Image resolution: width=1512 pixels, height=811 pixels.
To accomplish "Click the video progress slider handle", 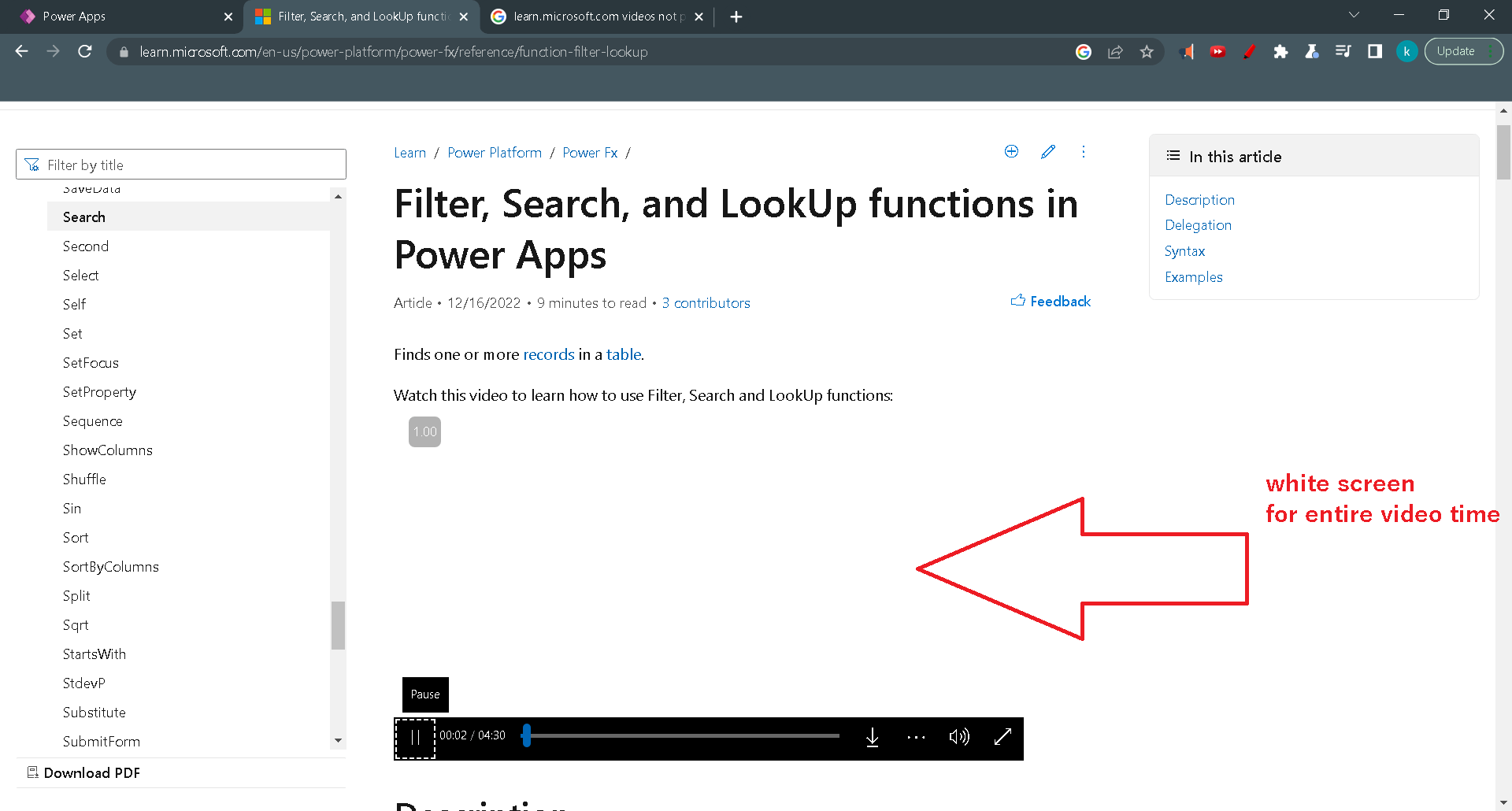I will [527, 735].
